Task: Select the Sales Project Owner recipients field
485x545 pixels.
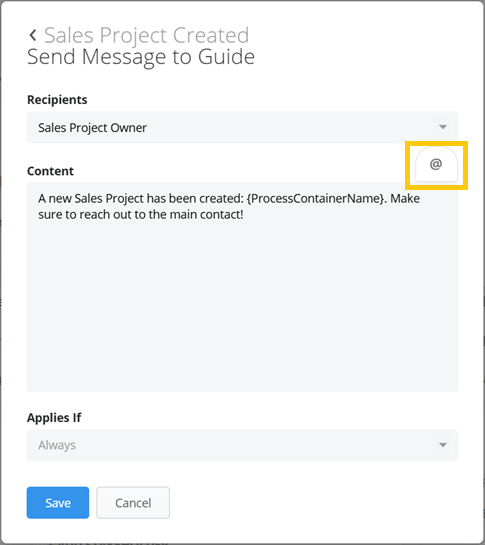Action: coord(242,127)
